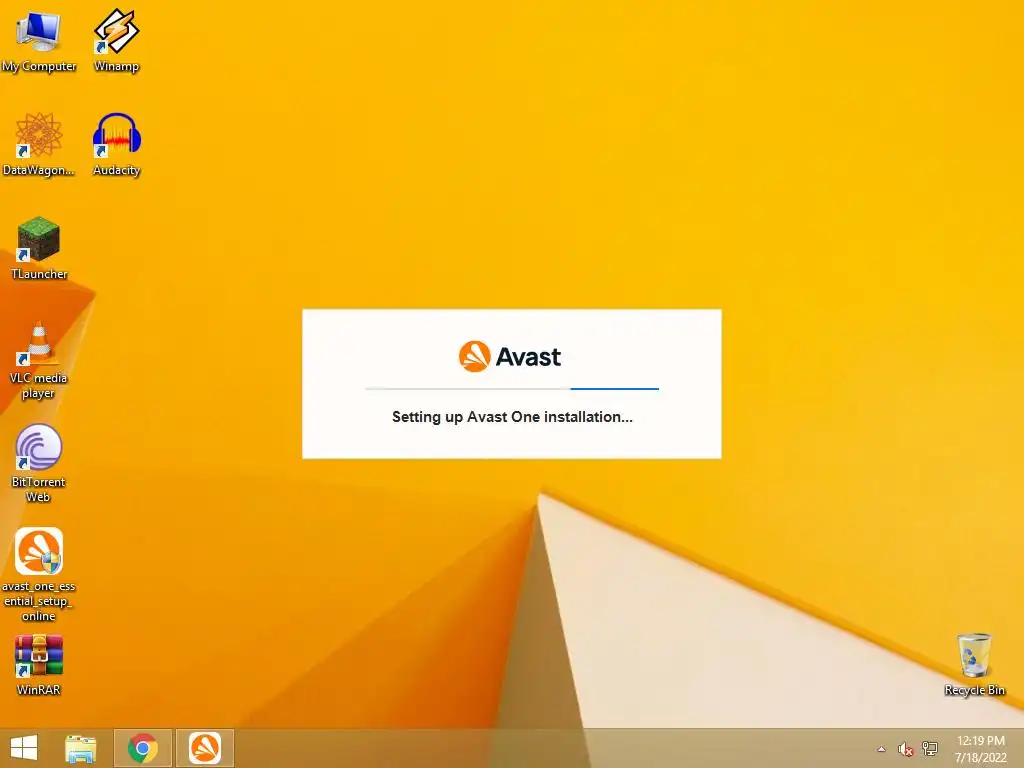Select the avast_one_essential_setup_online installer icon
Image resolution: width=1024 pixels, height=768 pixels.
coord(39,575)
